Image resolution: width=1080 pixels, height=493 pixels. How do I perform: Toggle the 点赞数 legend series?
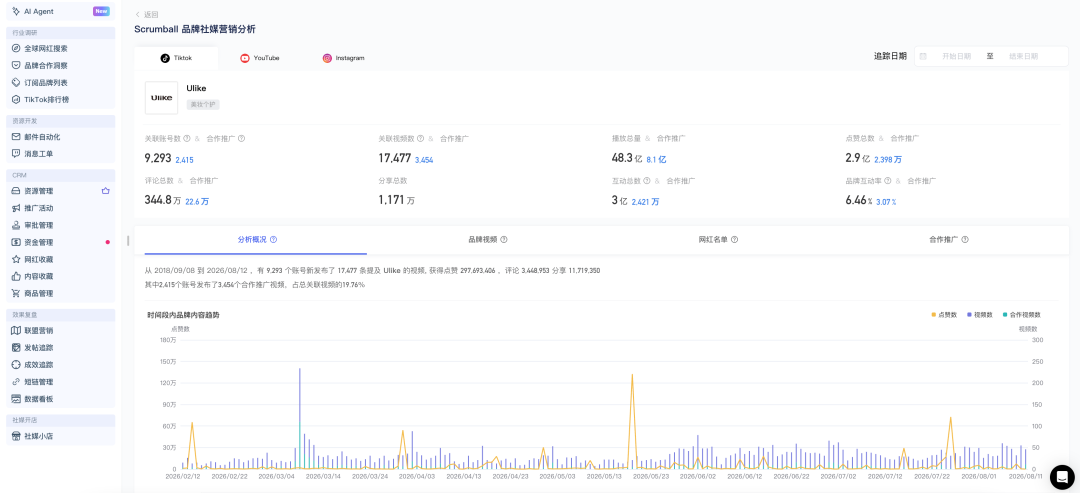(x=944, y=315)
